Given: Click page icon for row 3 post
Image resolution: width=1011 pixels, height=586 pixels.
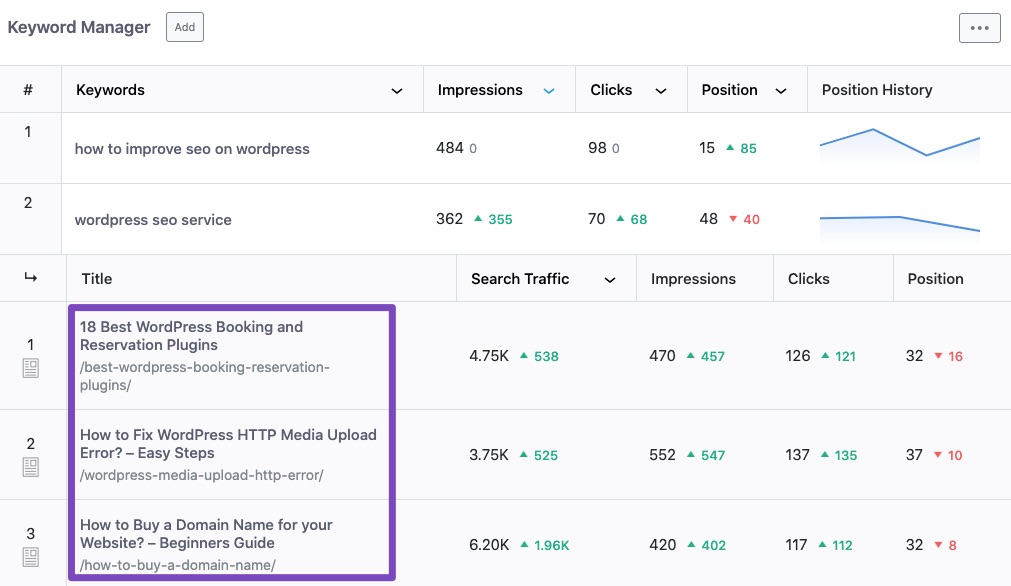Looking at the screenshot, I should pyautogui.click(x=30, y=556).
